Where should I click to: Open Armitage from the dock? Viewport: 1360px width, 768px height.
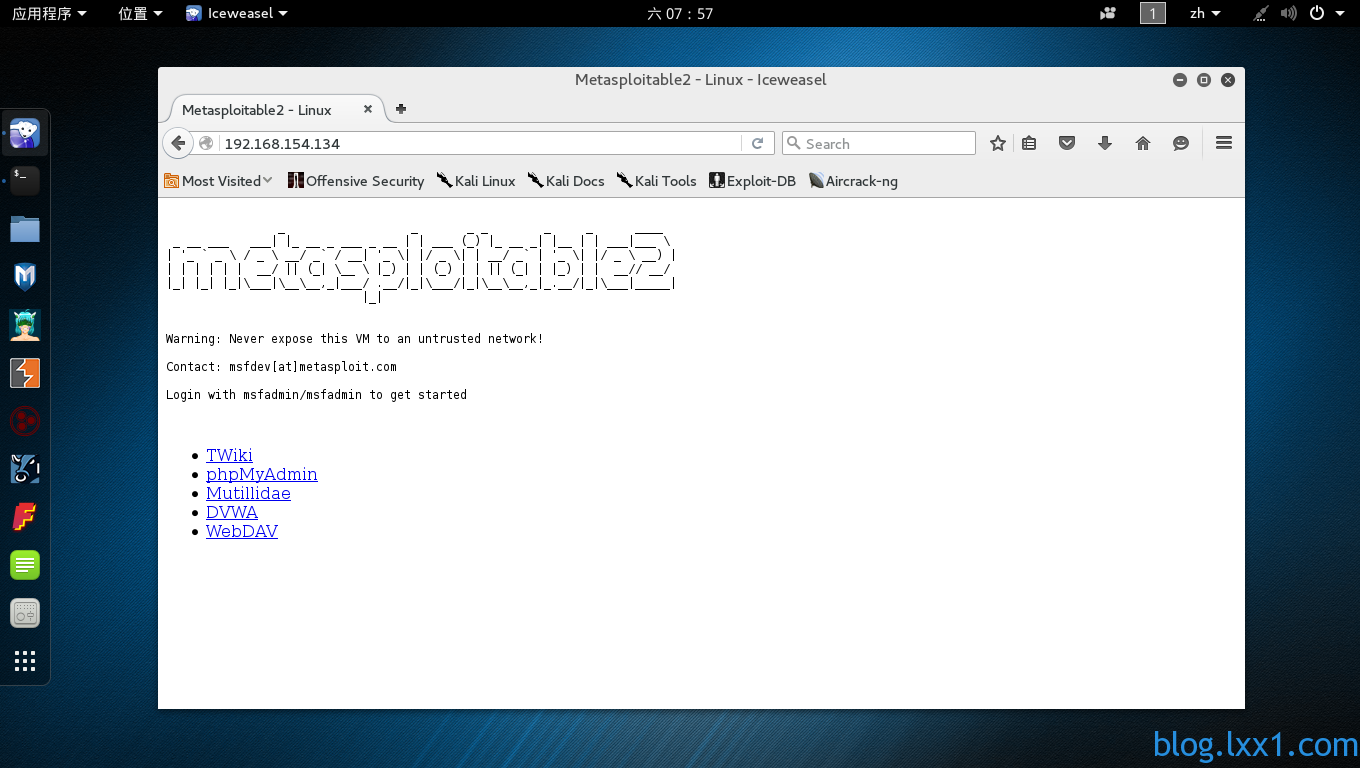(25, 325)
